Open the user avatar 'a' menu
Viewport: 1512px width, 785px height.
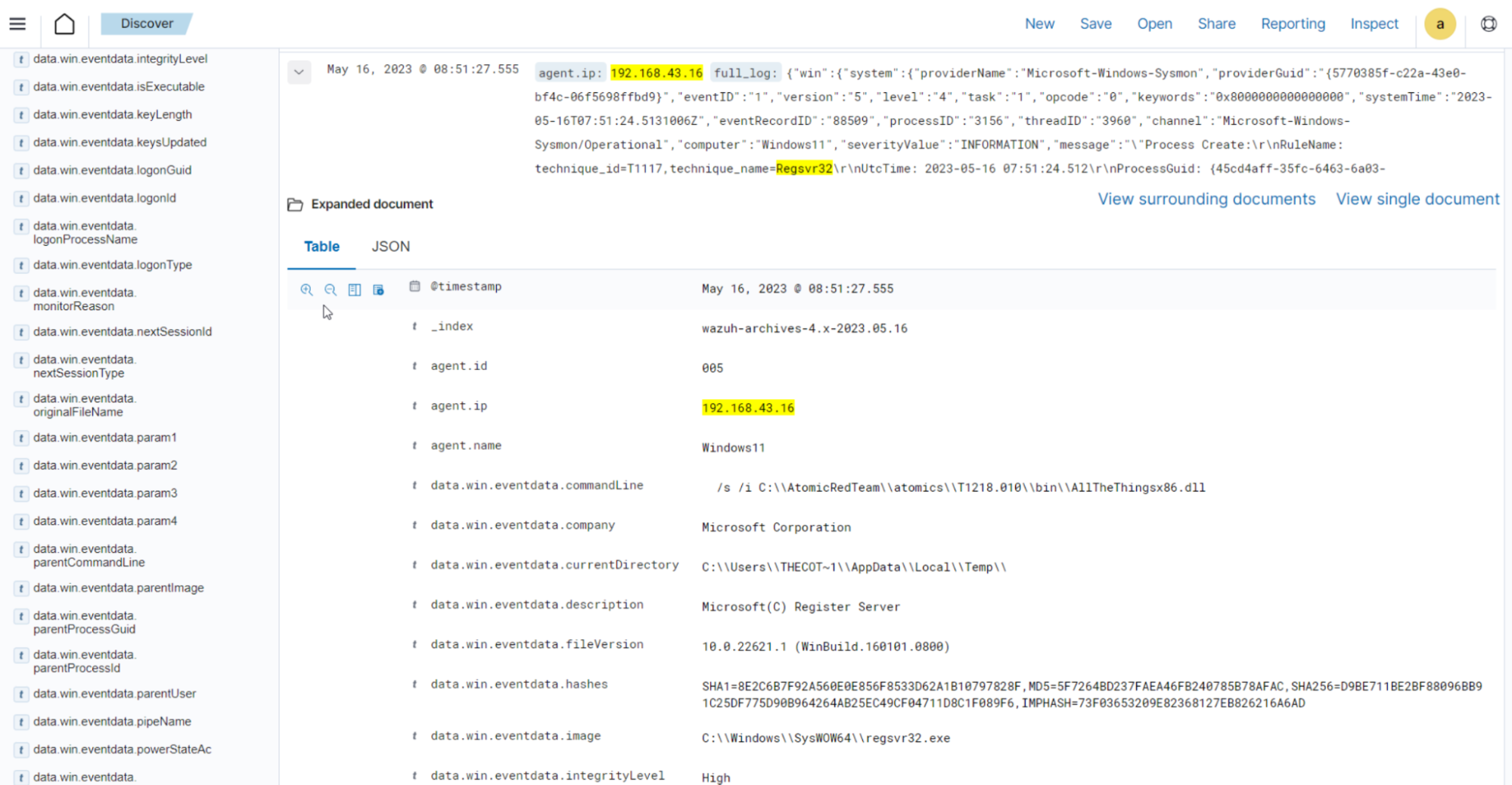click(x=1439, y=24)
